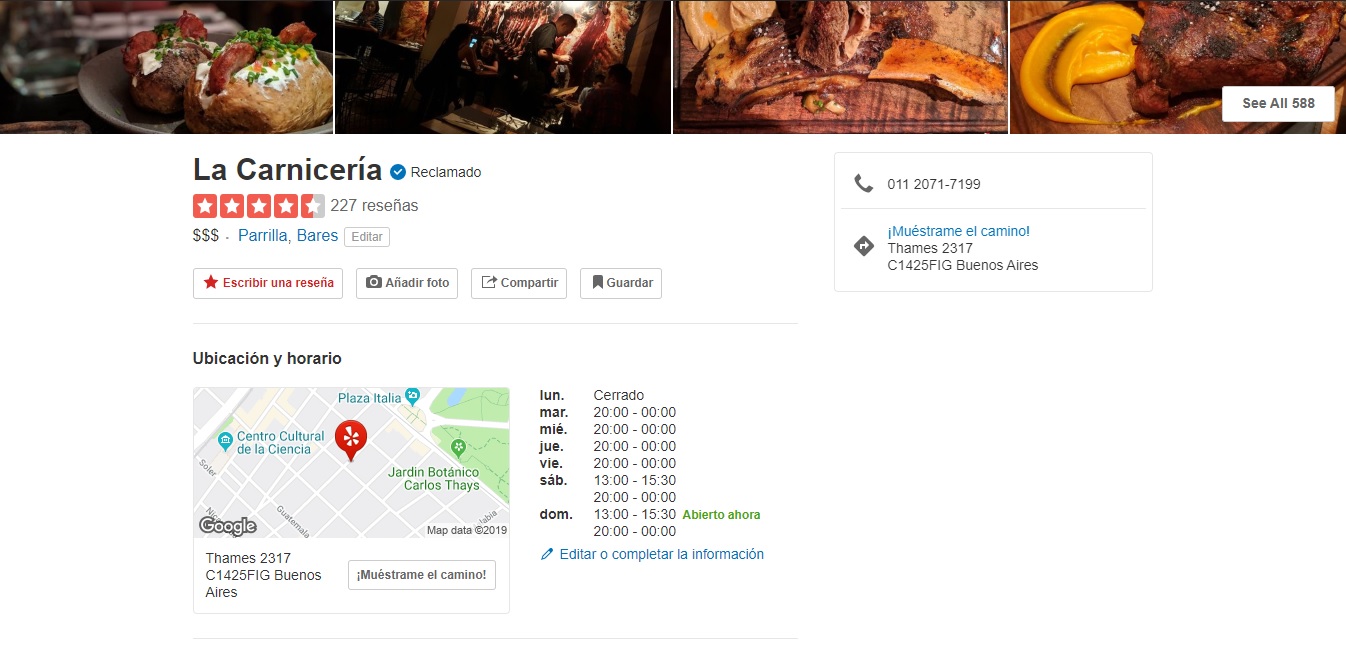Open the baked potato photo thumbnail

(x=166, y=66)
